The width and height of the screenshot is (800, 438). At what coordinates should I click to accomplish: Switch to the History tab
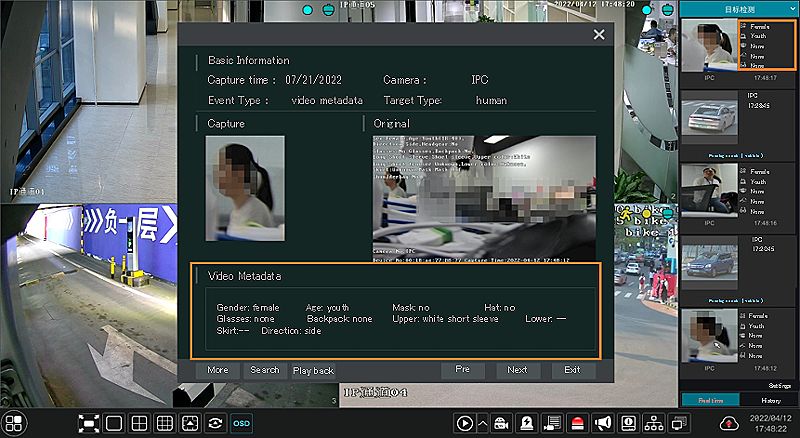(770, 399)
